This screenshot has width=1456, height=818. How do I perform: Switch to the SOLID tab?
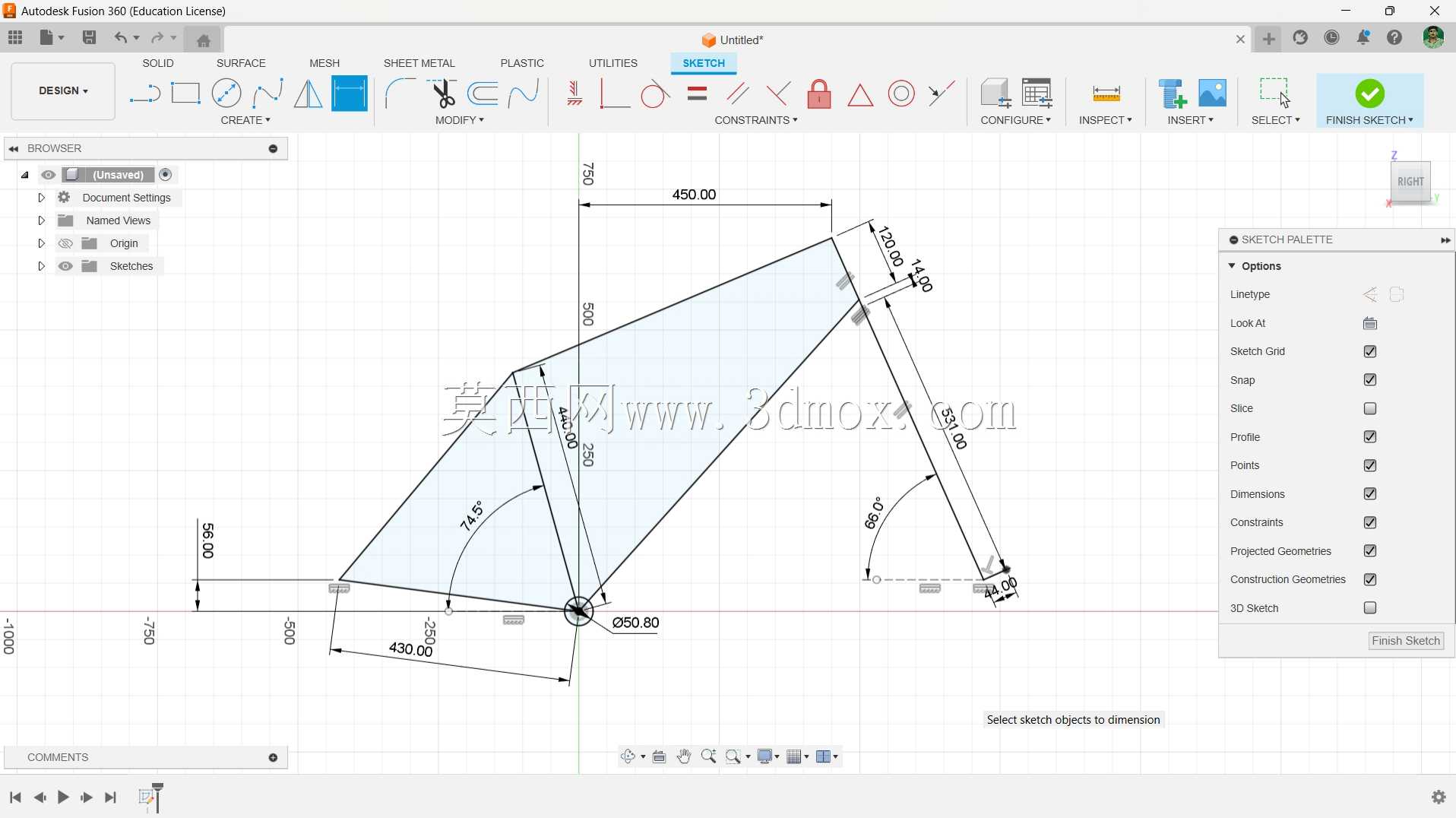[x=158, y=63]
